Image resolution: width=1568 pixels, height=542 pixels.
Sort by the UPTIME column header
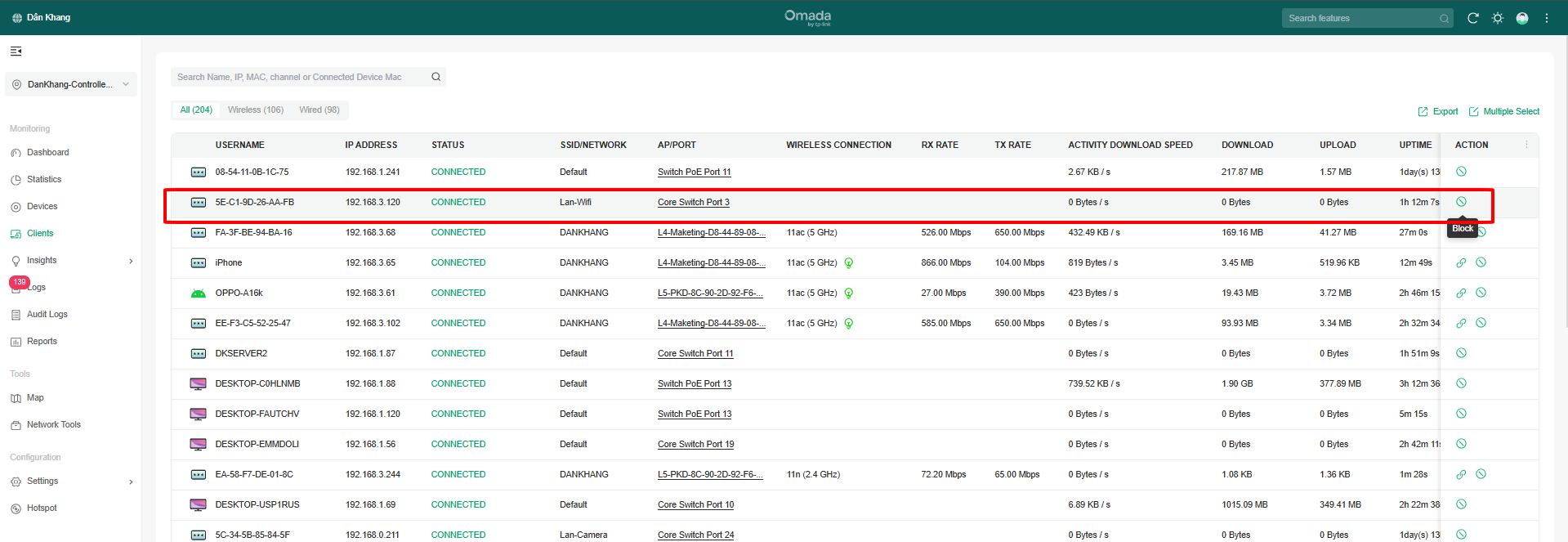[x=1415, y=145]
